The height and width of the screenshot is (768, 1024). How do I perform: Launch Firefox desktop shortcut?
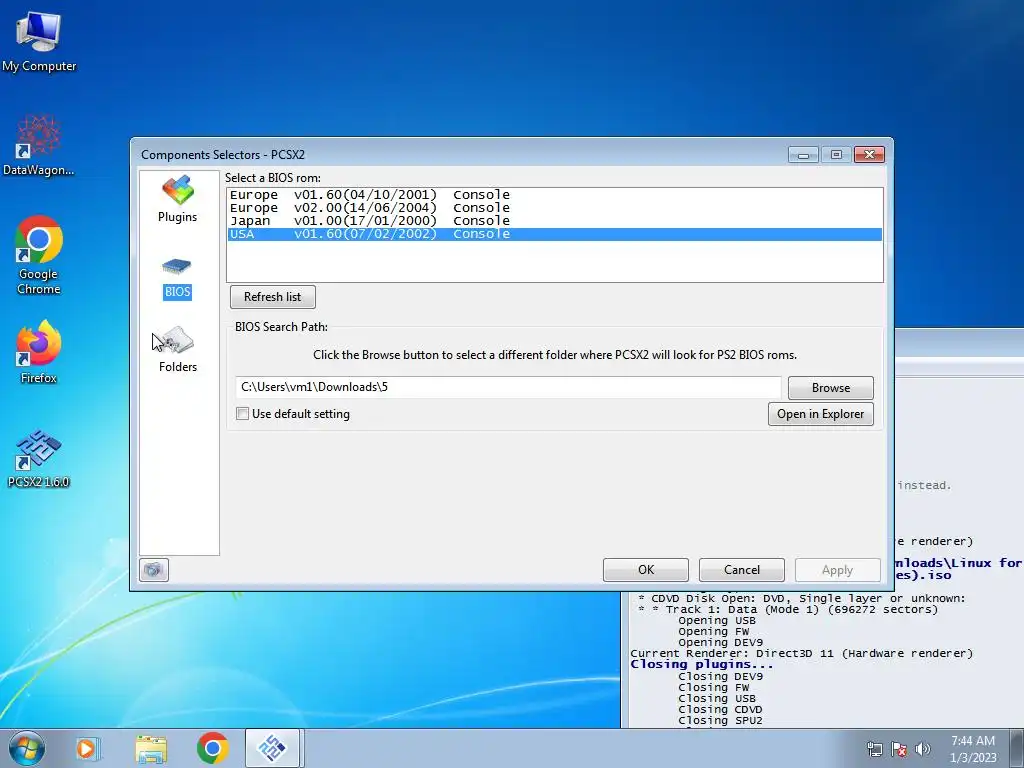pyautogui.click(x=39, y=352)
